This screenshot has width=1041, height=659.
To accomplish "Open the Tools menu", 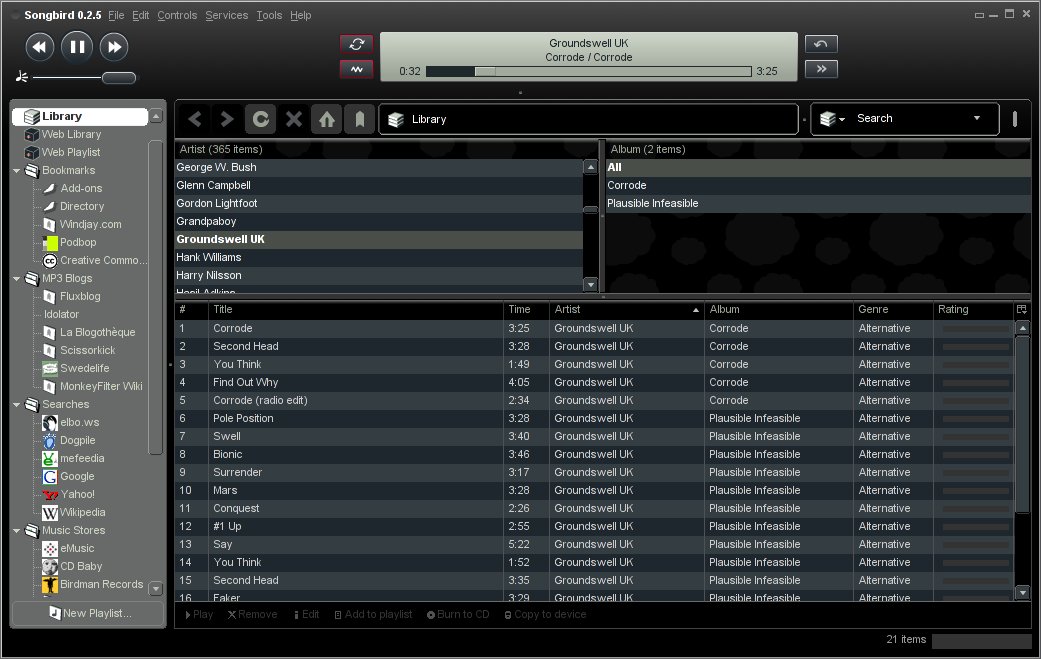I will pyautogui.click(x=270, y=15).
